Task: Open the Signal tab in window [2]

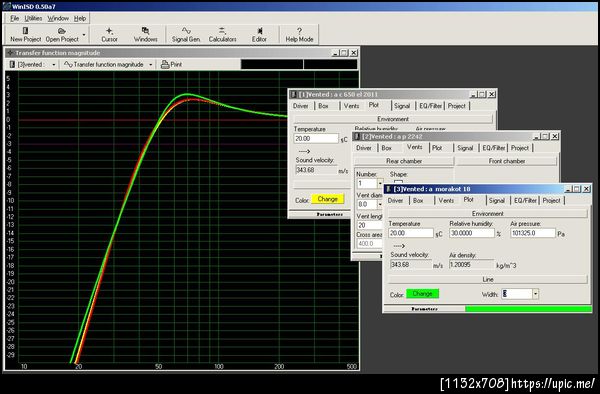Action: pyautogui.click(x=465, y=148)
